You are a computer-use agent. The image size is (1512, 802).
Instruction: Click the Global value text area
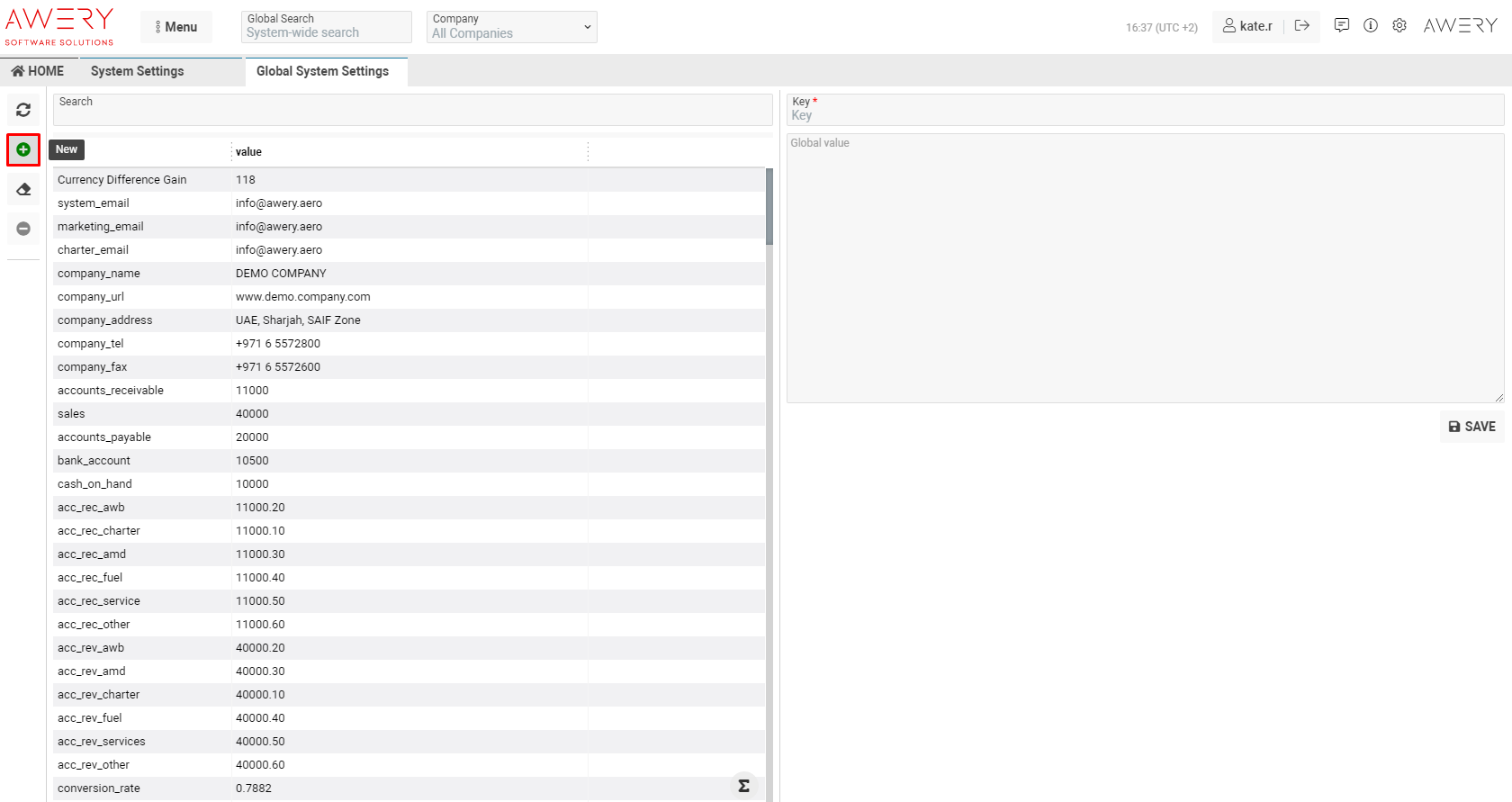click(x=1145, y=270)
